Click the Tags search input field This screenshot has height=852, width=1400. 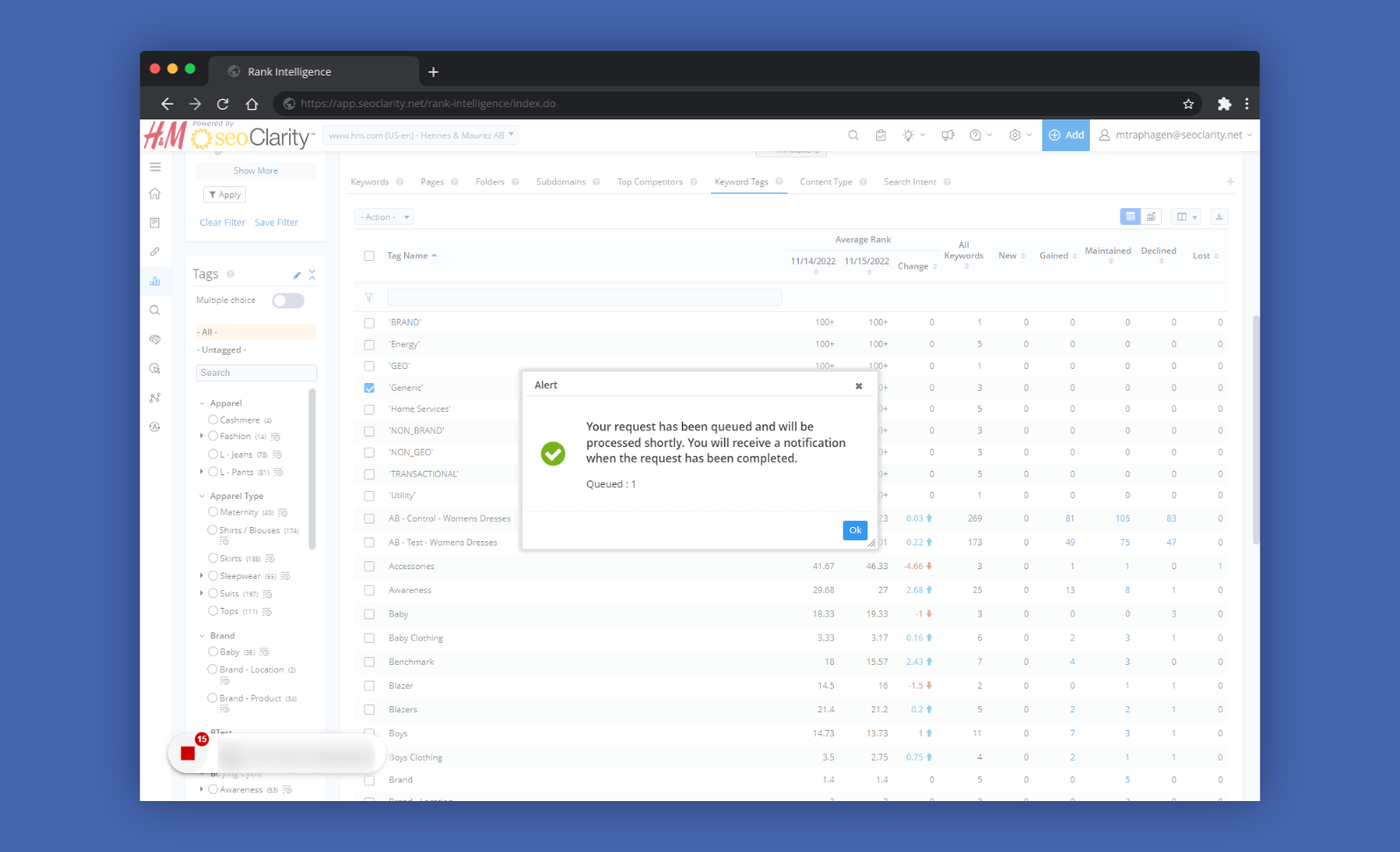(x=257, y=373)
